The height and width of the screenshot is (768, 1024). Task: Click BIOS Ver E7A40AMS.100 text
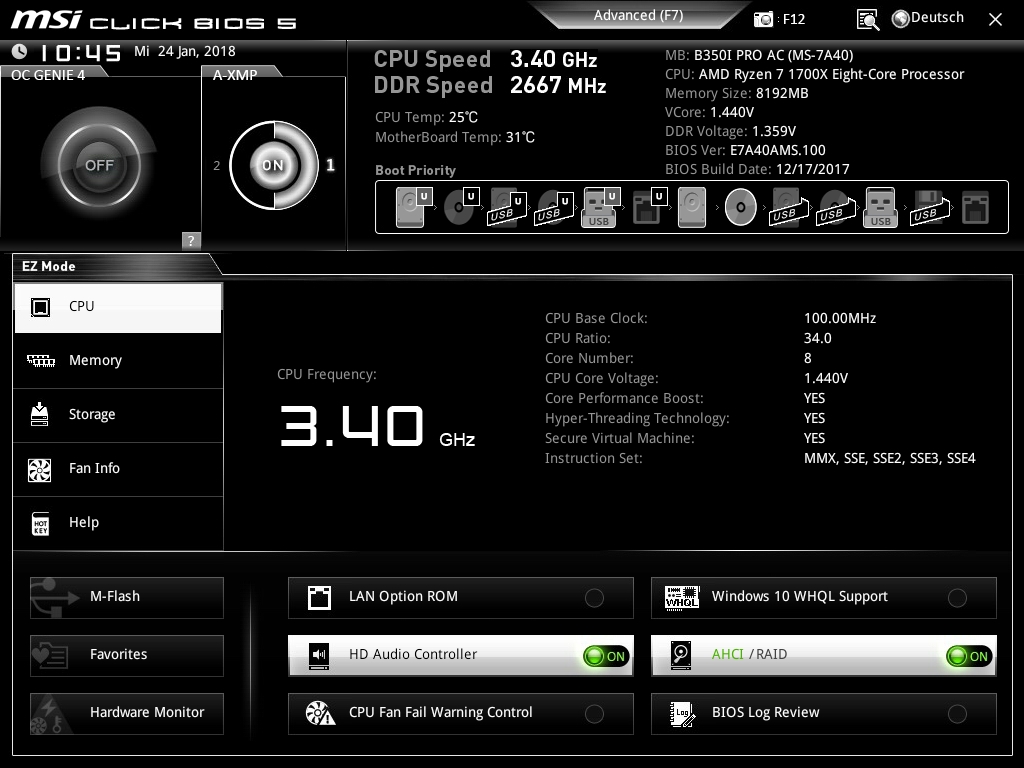tap(745, 150)
